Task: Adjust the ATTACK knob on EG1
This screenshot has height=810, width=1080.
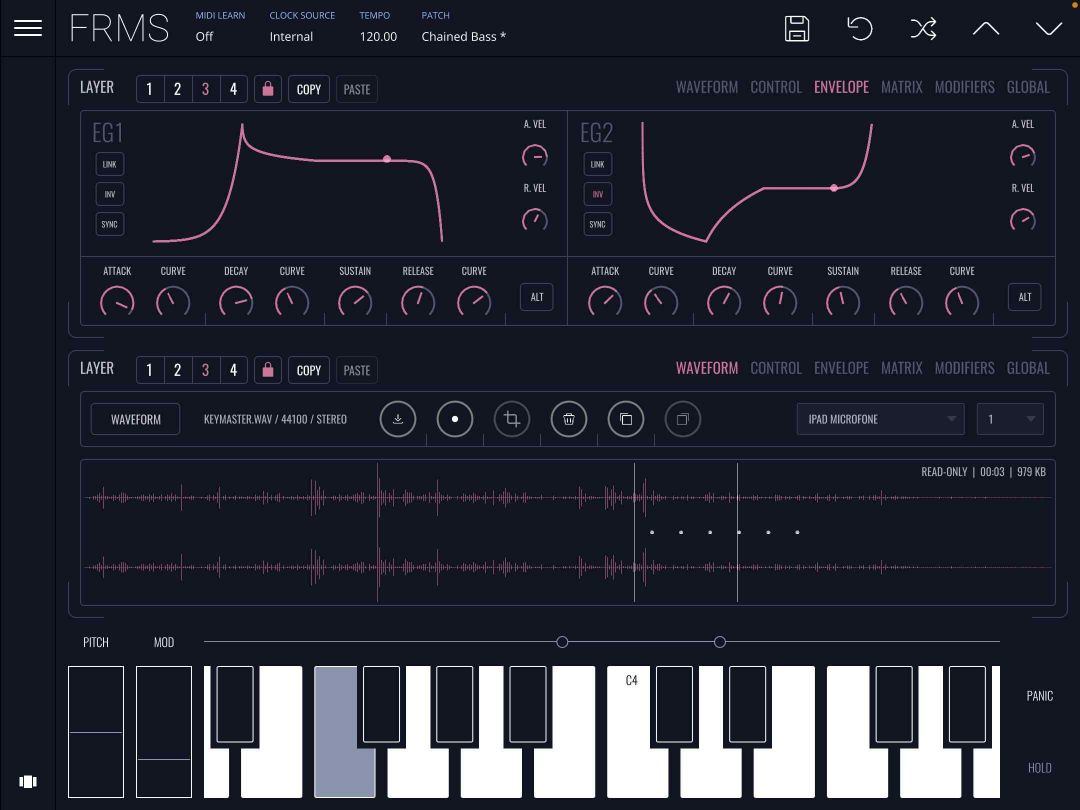Action: pos(117,301)
